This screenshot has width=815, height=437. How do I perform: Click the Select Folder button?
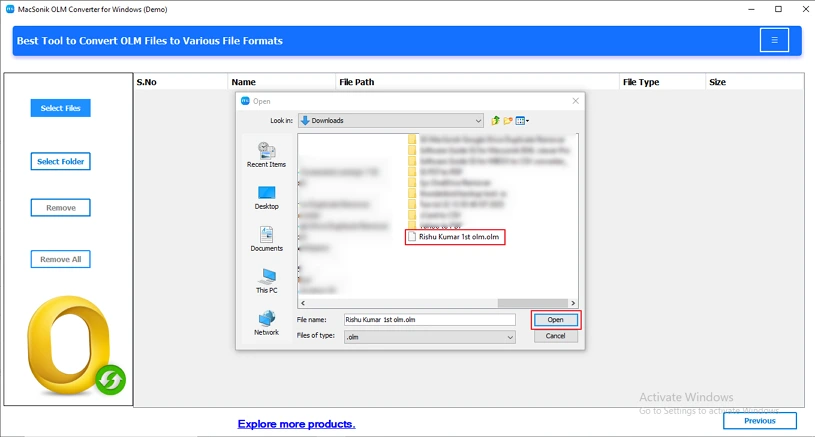tap(60, 162)
